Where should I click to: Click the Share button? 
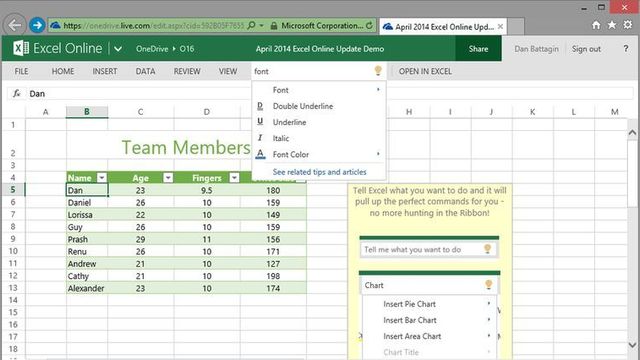pos(478,49)
